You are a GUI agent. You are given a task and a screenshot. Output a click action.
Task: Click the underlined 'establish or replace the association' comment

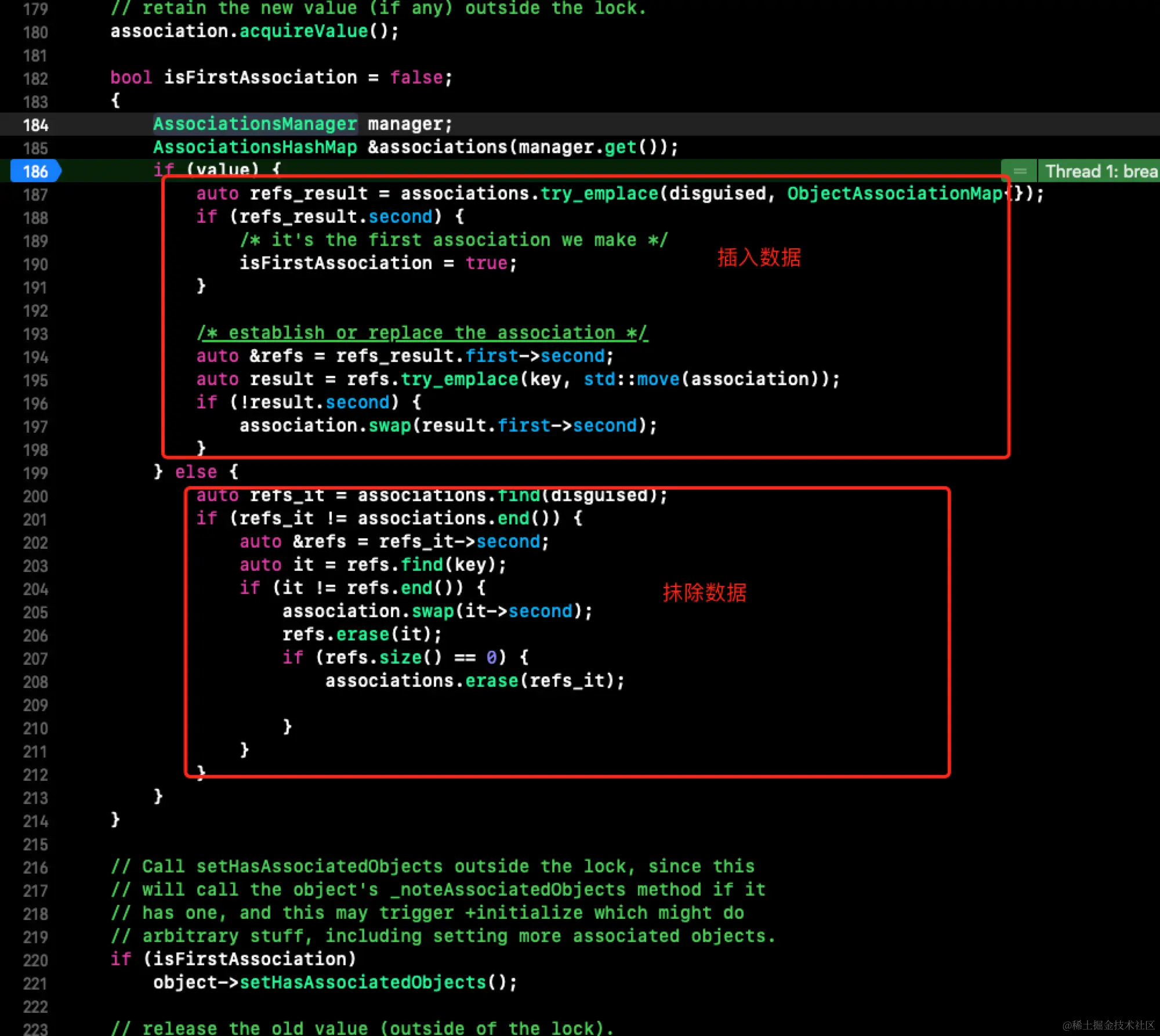click(x=422, y=332)
